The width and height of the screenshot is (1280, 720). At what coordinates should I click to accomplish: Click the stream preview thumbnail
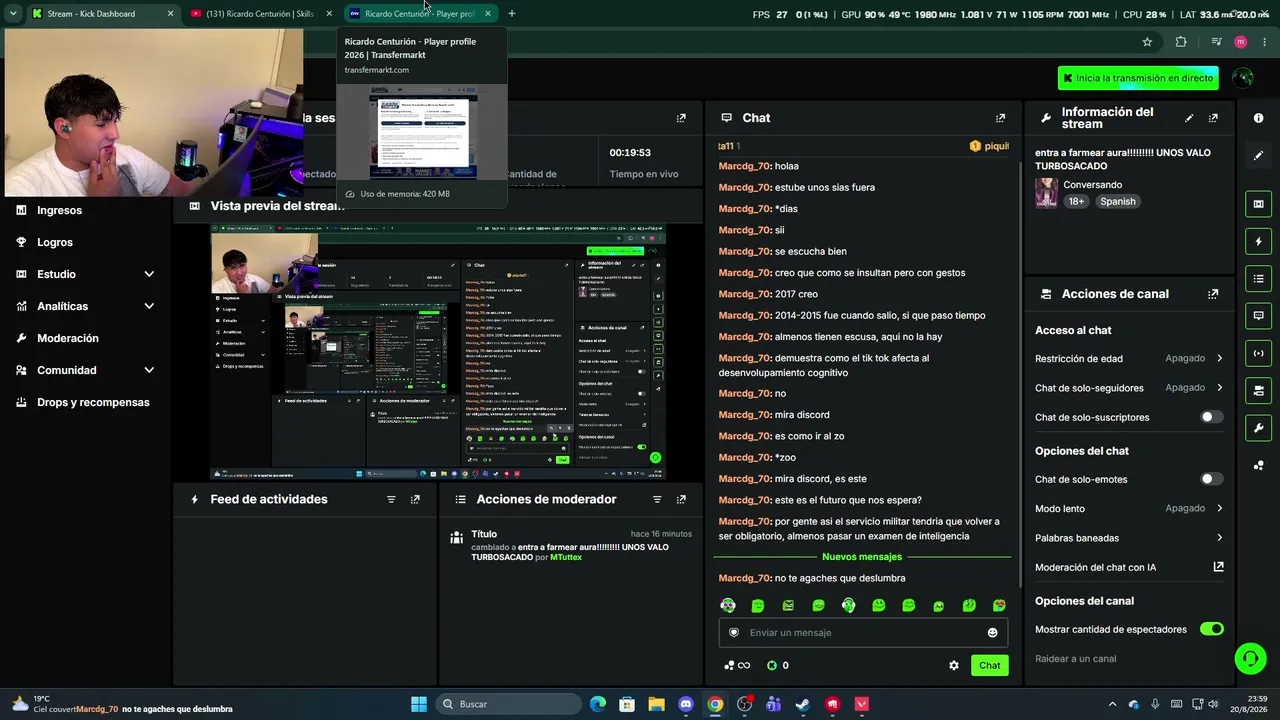click(438, 352)
